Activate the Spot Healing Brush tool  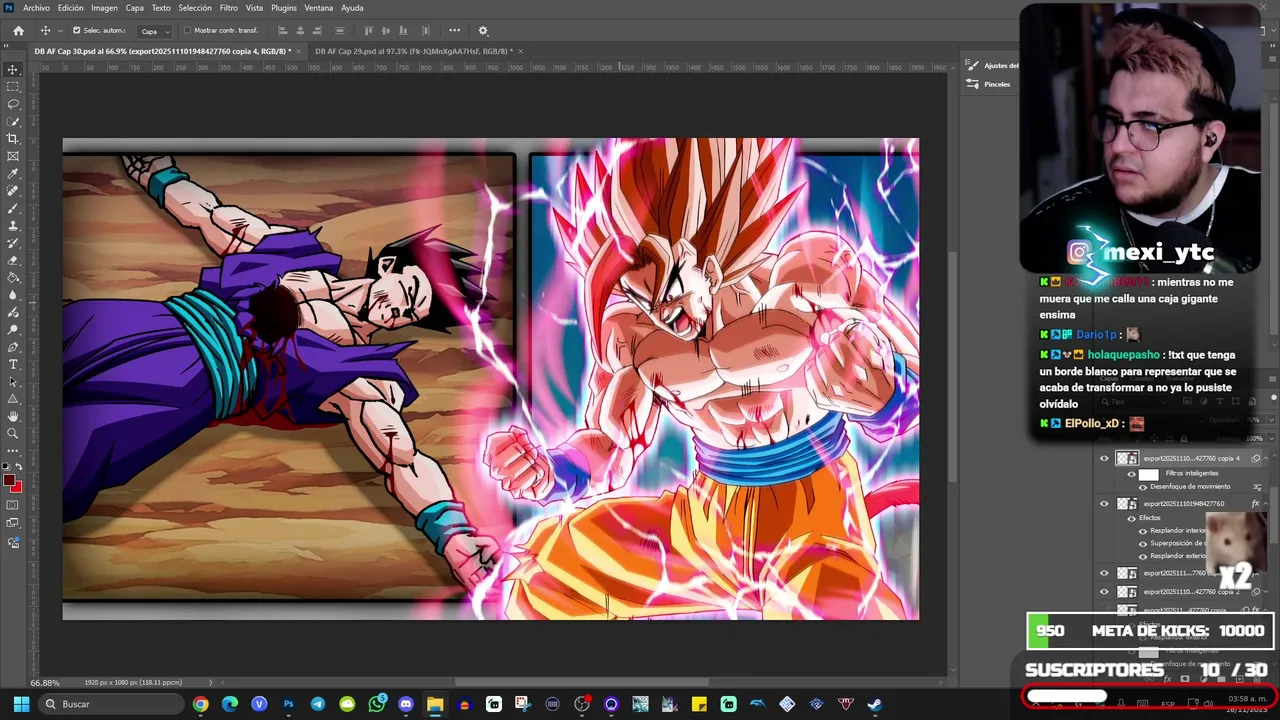click(x=13, y=191)
